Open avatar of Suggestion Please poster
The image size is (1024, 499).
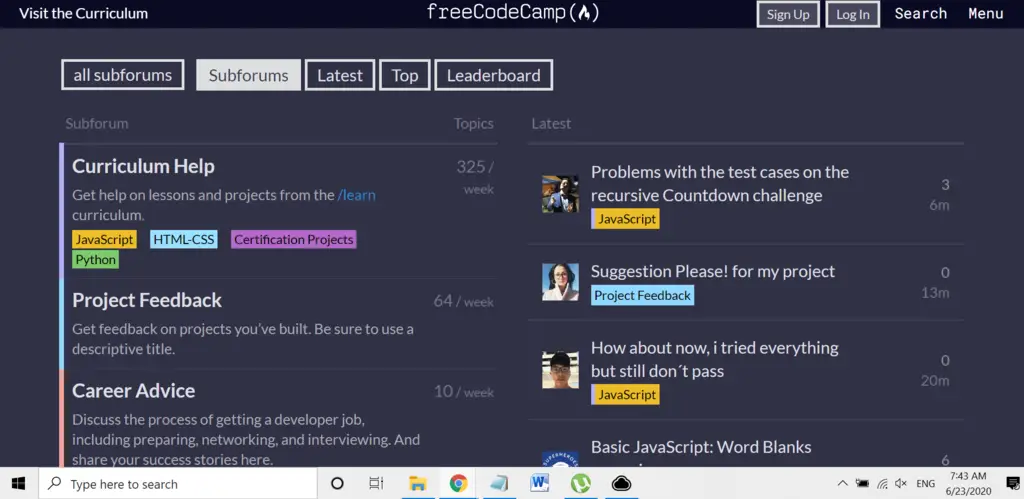coord(560,282)
